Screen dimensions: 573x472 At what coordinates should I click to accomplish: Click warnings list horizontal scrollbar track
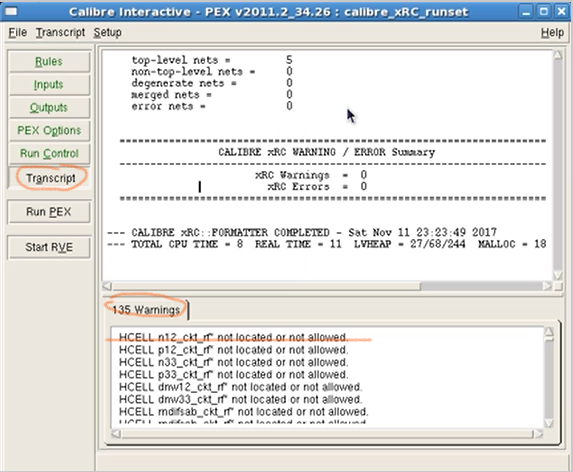pos(327,434)
